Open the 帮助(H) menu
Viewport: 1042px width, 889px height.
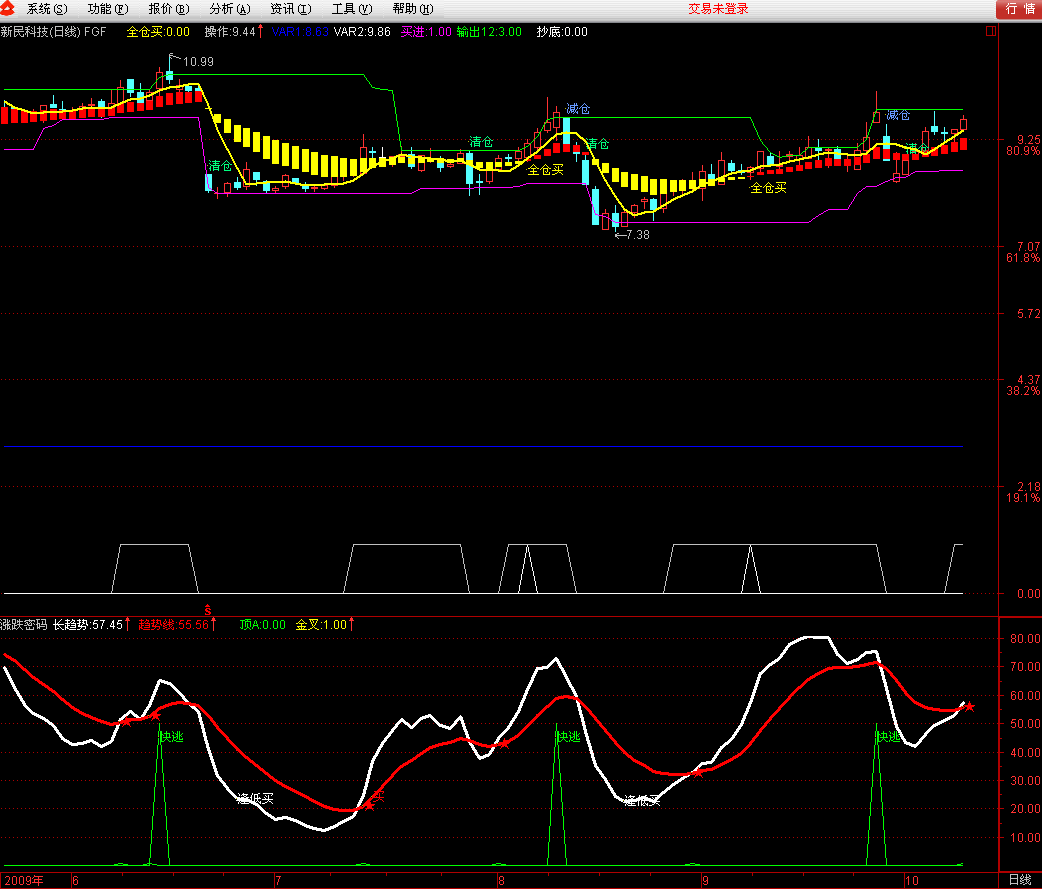pos(412,9)
